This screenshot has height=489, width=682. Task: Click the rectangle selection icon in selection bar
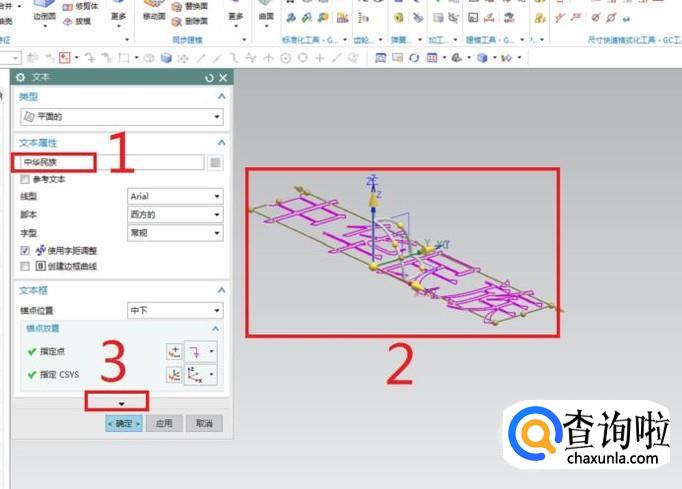pyautogui.click(x=124, y=57)
